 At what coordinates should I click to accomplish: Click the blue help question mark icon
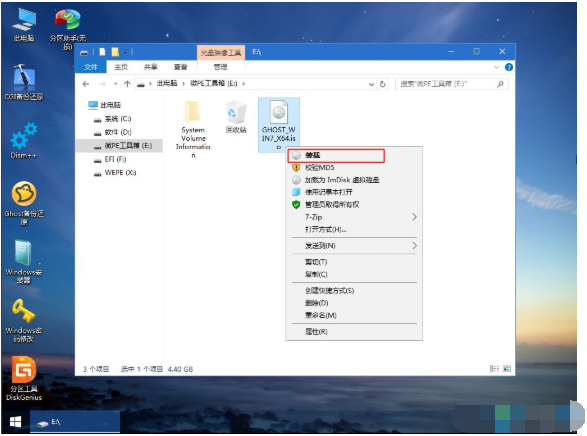click(x=508, y=67)
